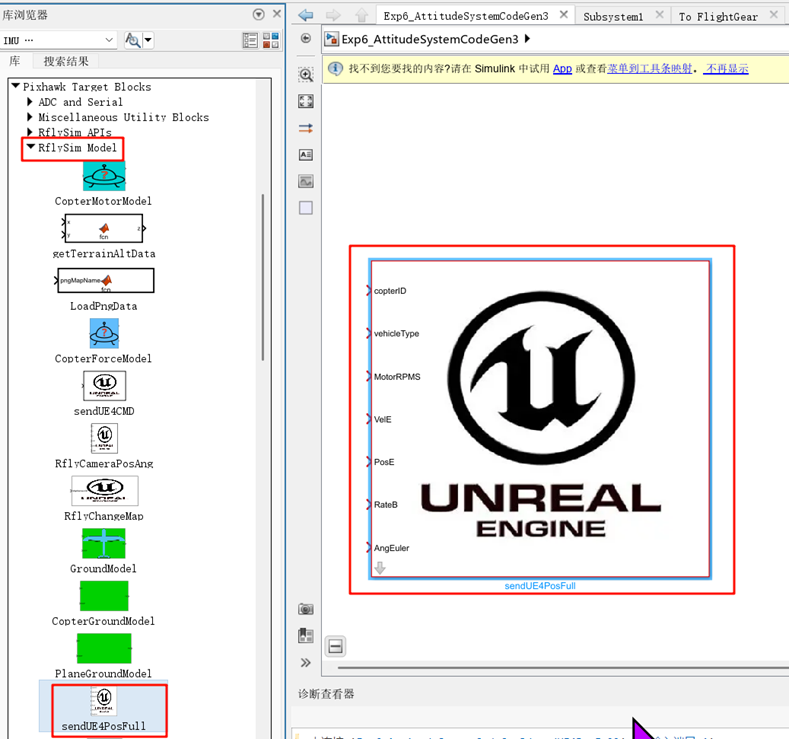Screen dimensions: 789x739
Task: Open the IMU search term dropdown
Action: coord(109,40)
